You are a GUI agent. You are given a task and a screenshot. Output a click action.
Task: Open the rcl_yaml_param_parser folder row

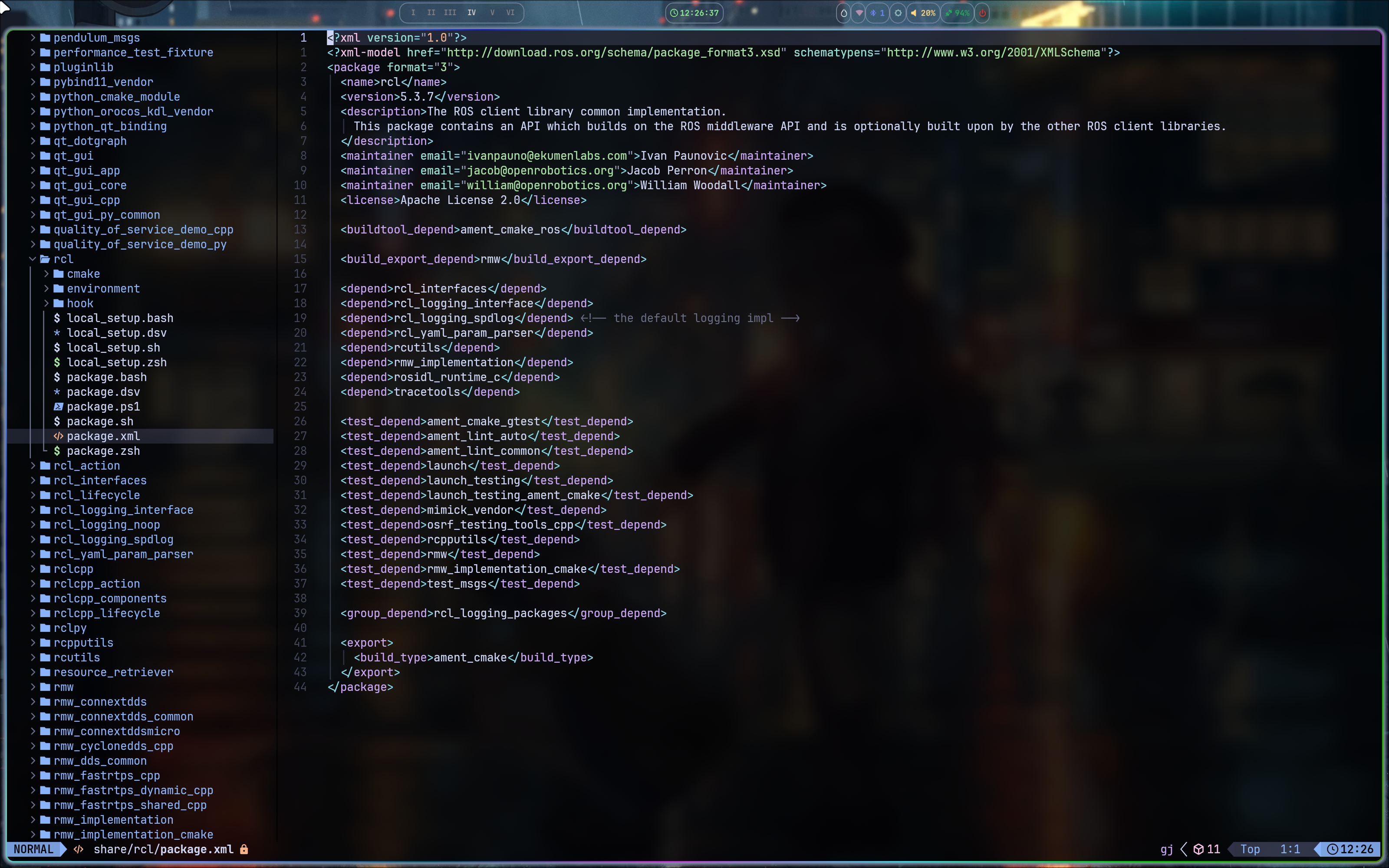pos(141,554)
